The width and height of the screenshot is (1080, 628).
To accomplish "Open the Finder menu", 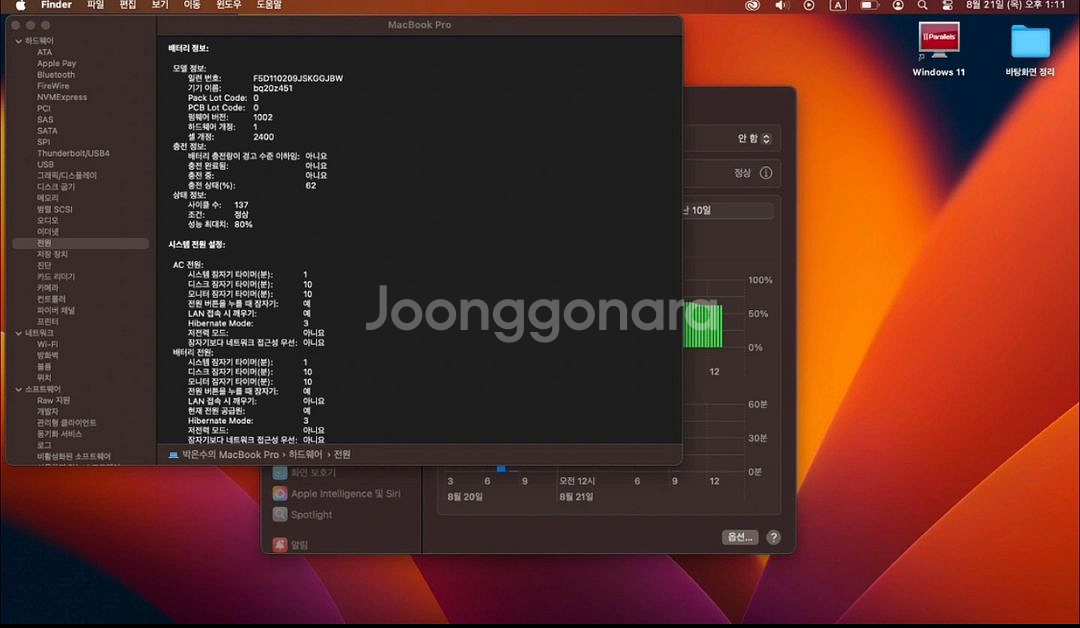I will [x=56, y=5].
